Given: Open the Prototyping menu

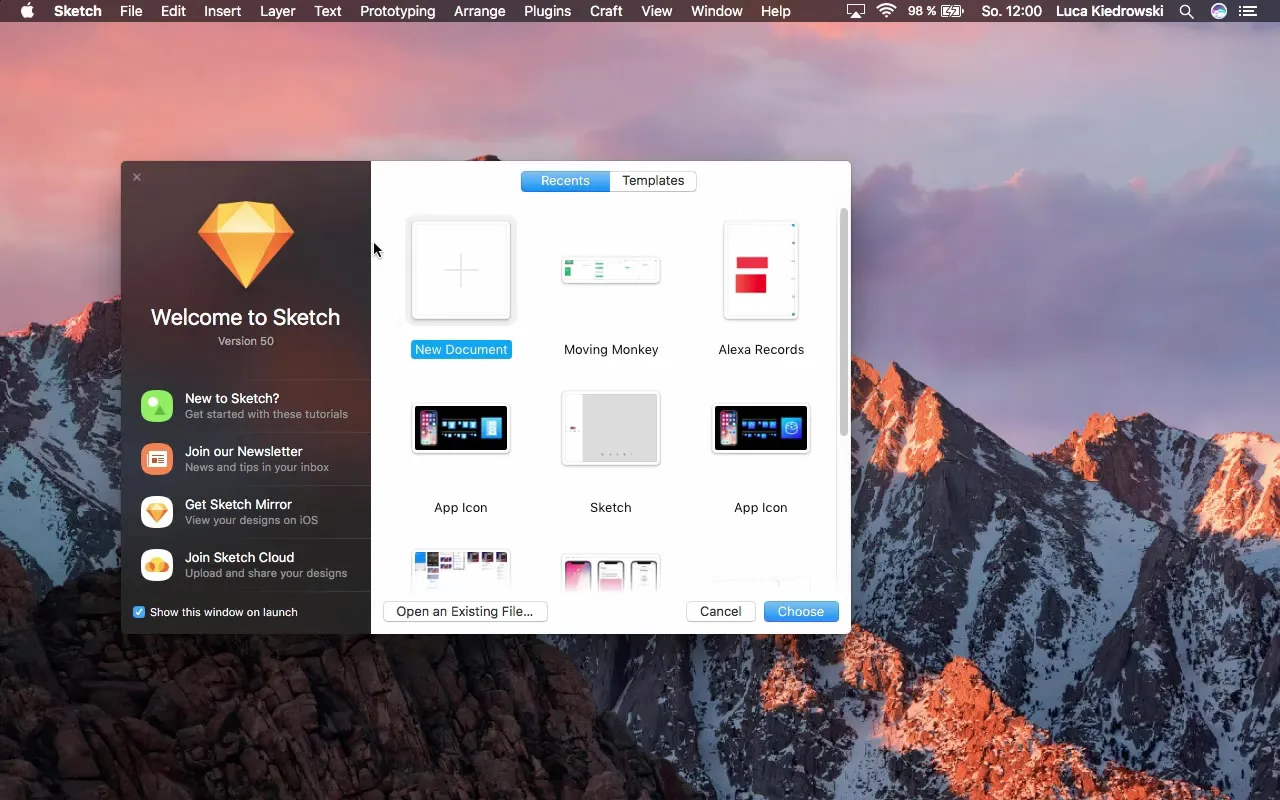Looking at the screenshot, I should [x=398, y=11].
